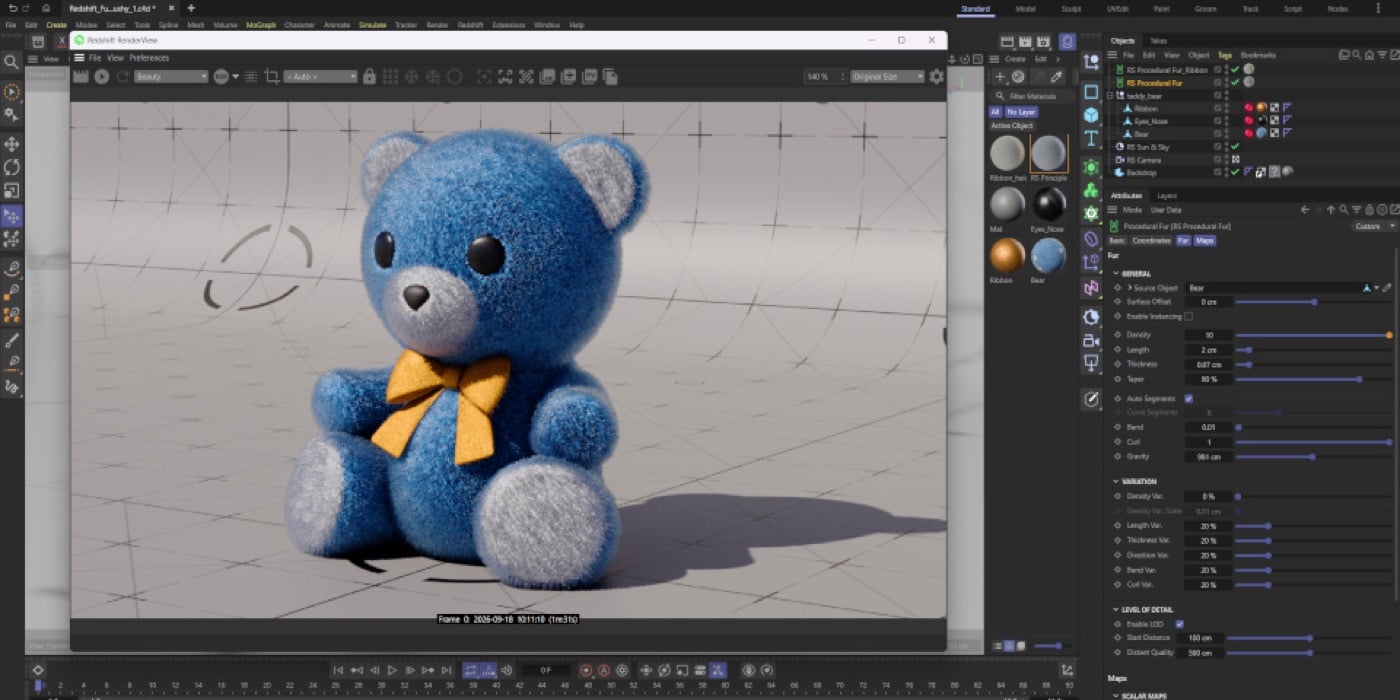Select the Rotate tool in left toolbar

tap(12, 167)
